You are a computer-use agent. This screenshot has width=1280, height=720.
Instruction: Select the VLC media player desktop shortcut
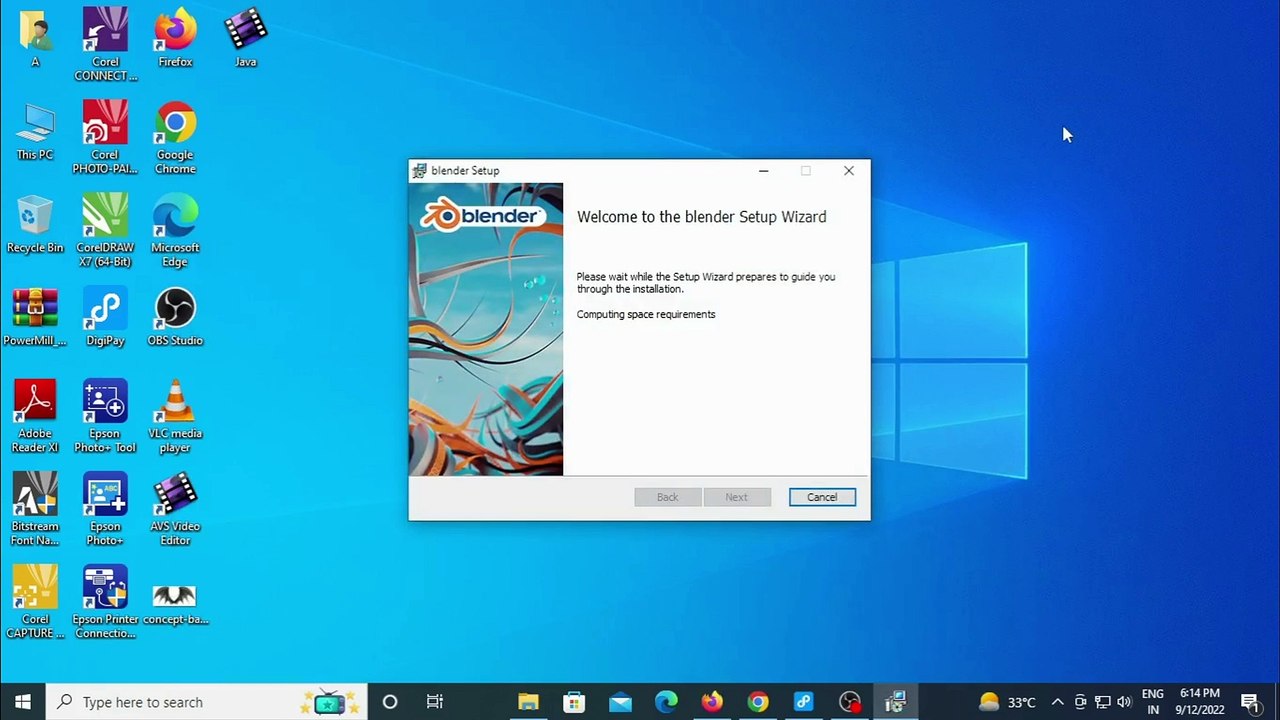pos(175,417)
